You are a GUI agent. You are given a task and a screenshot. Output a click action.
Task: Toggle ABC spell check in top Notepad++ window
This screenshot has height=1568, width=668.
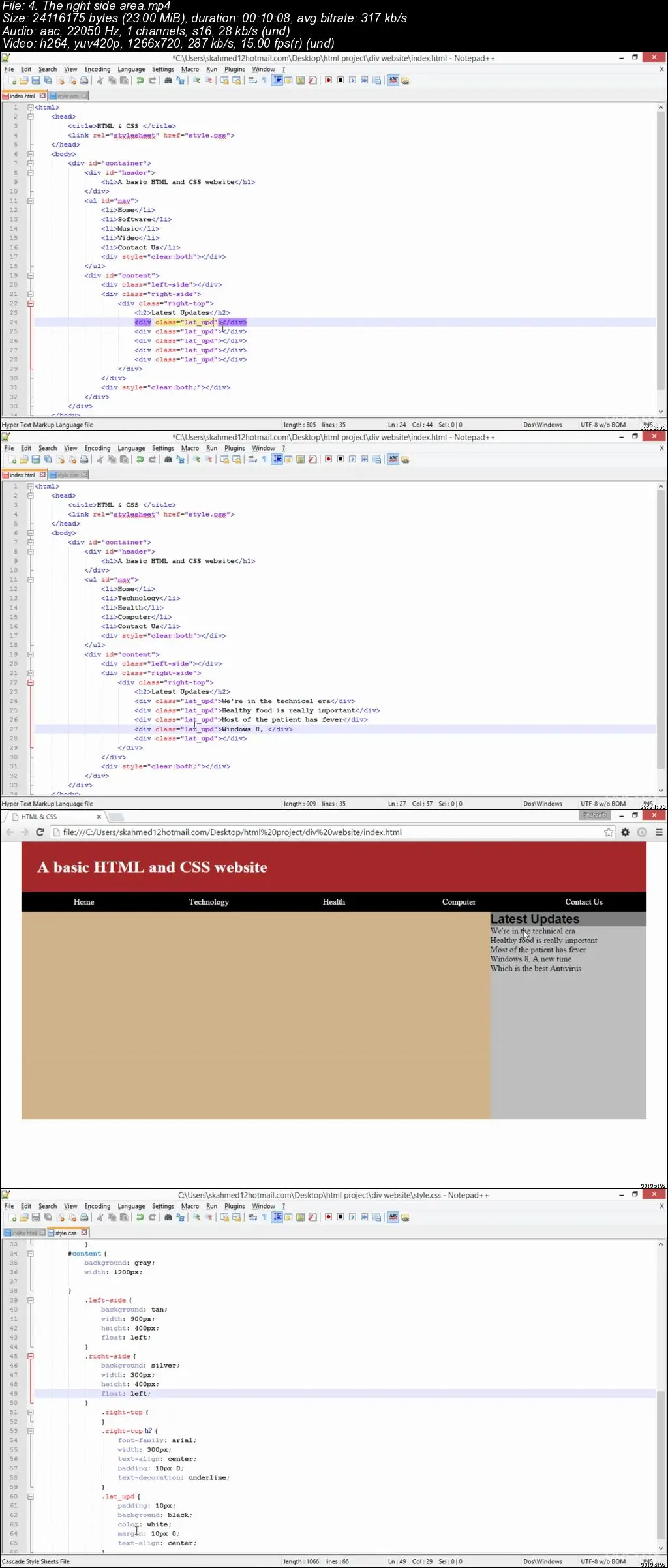coord(393,81)
